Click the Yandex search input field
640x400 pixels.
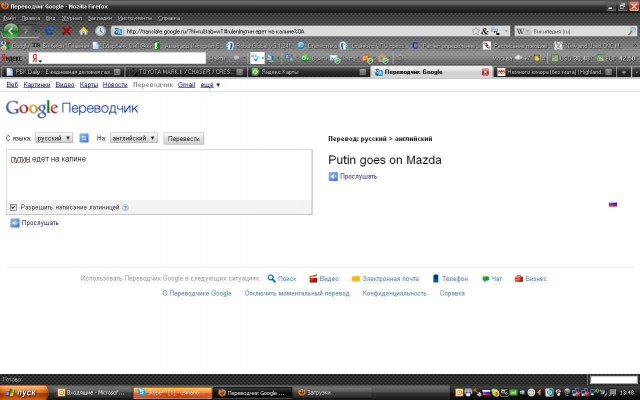tap(118, 58)
